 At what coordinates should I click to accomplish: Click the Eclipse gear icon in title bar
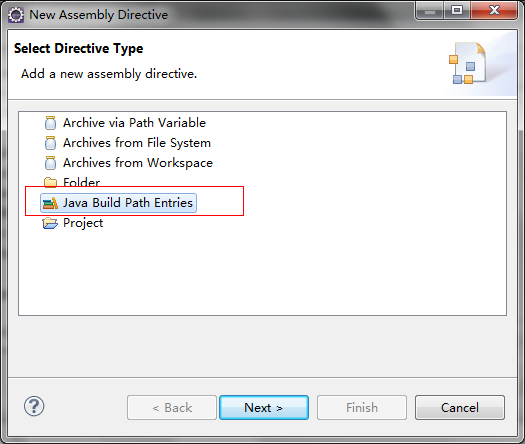click(16, 15)
